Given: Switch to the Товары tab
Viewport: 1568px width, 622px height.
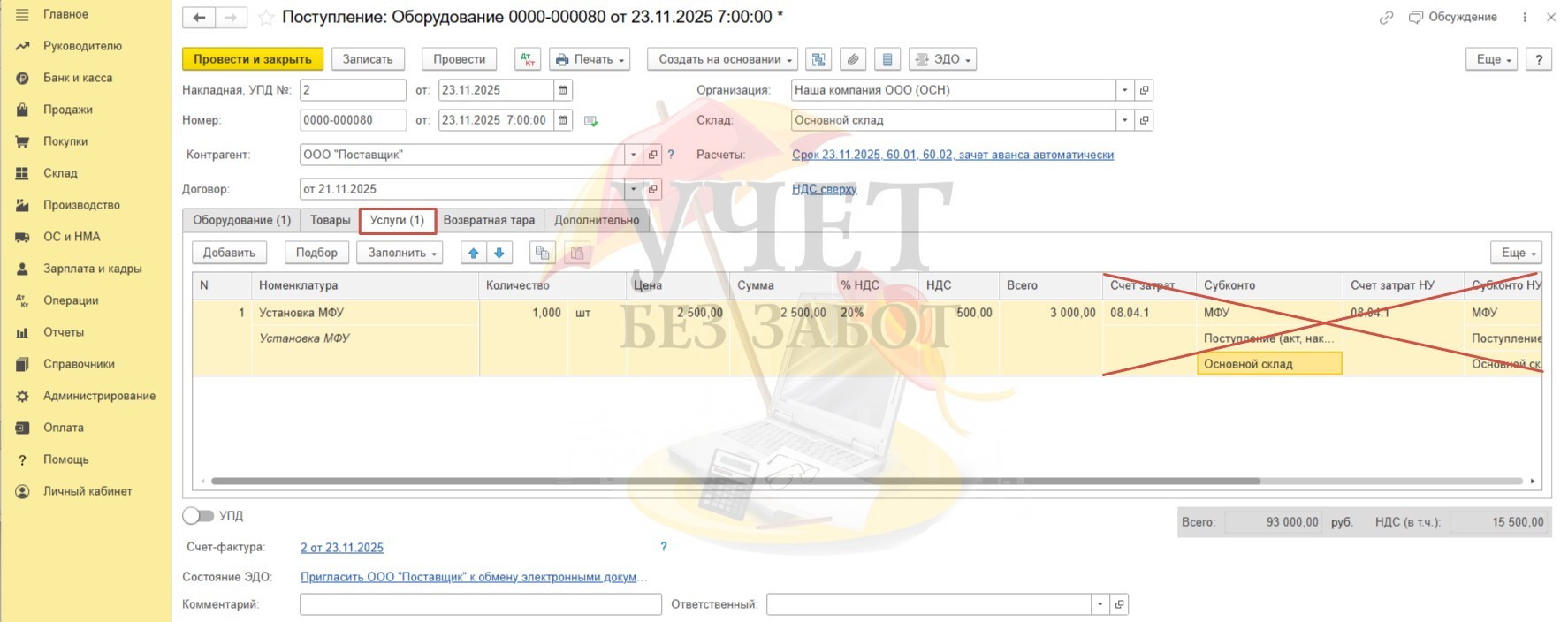Looking at the screenshot, I should coord(330,220).
